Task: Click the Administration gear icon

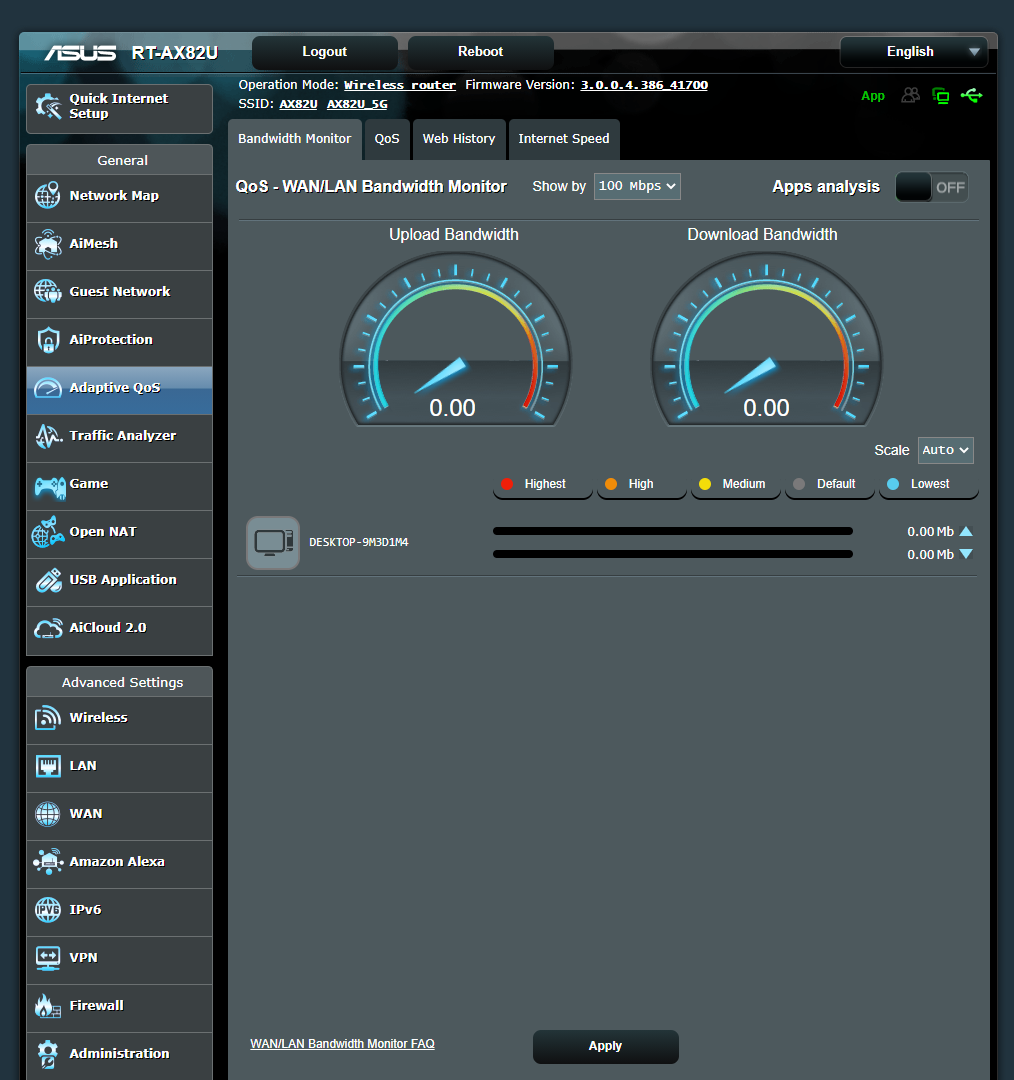Action: coord(48,1054)
